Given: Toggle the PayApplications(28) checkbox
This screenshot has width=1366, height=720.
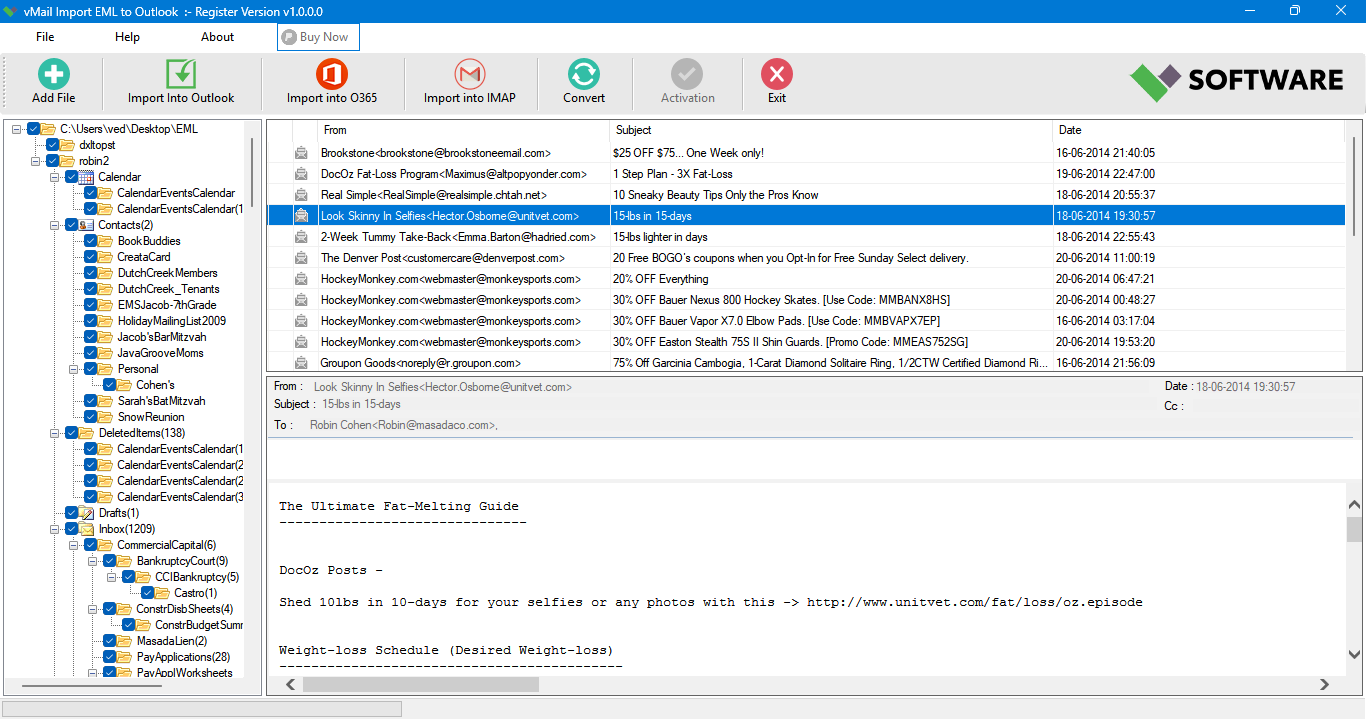Looking at the screenshot, I should [110, 657].
